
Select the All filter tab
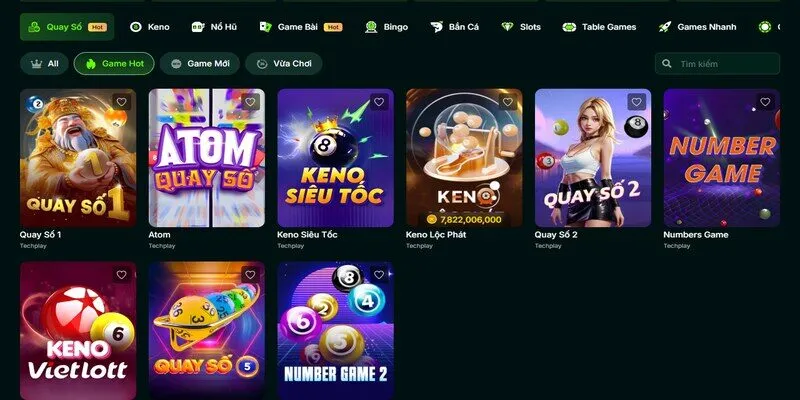point(44,64)
